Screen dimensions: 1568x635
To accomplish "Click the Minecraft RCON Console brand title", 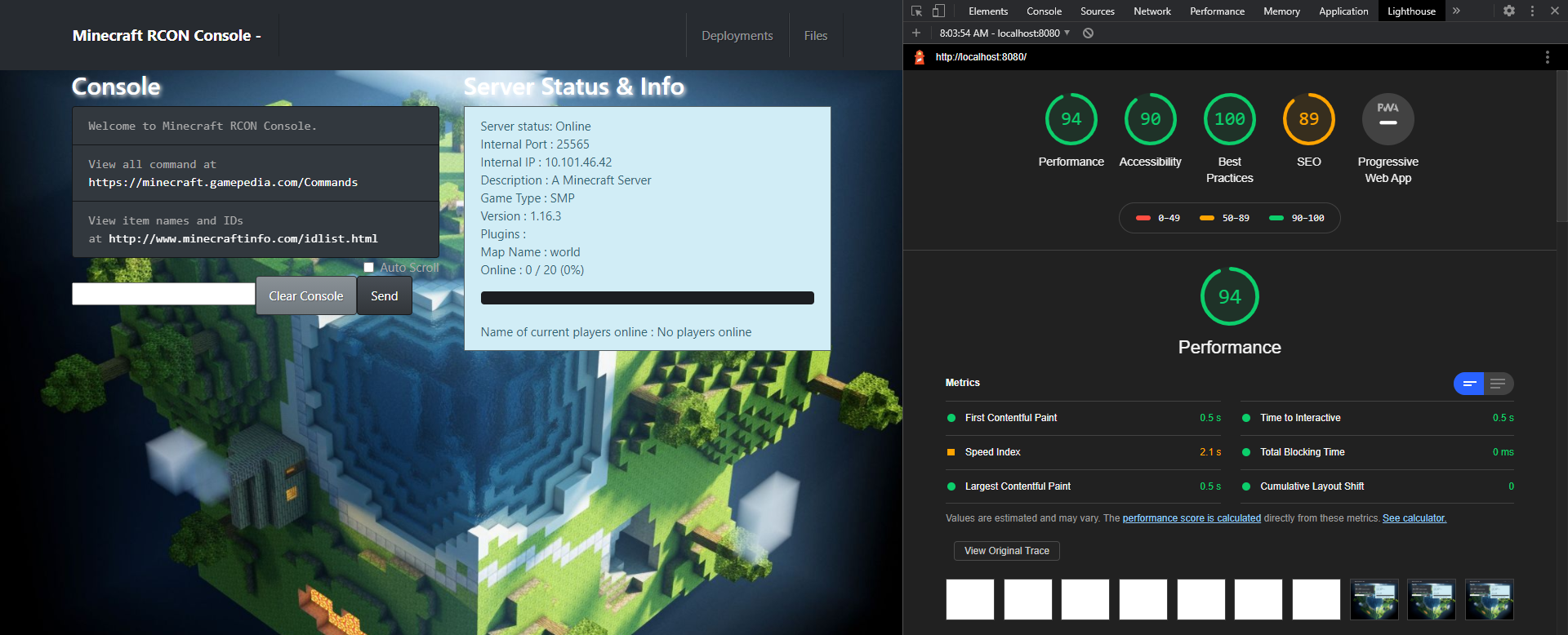I will click(x=167, y=35).
